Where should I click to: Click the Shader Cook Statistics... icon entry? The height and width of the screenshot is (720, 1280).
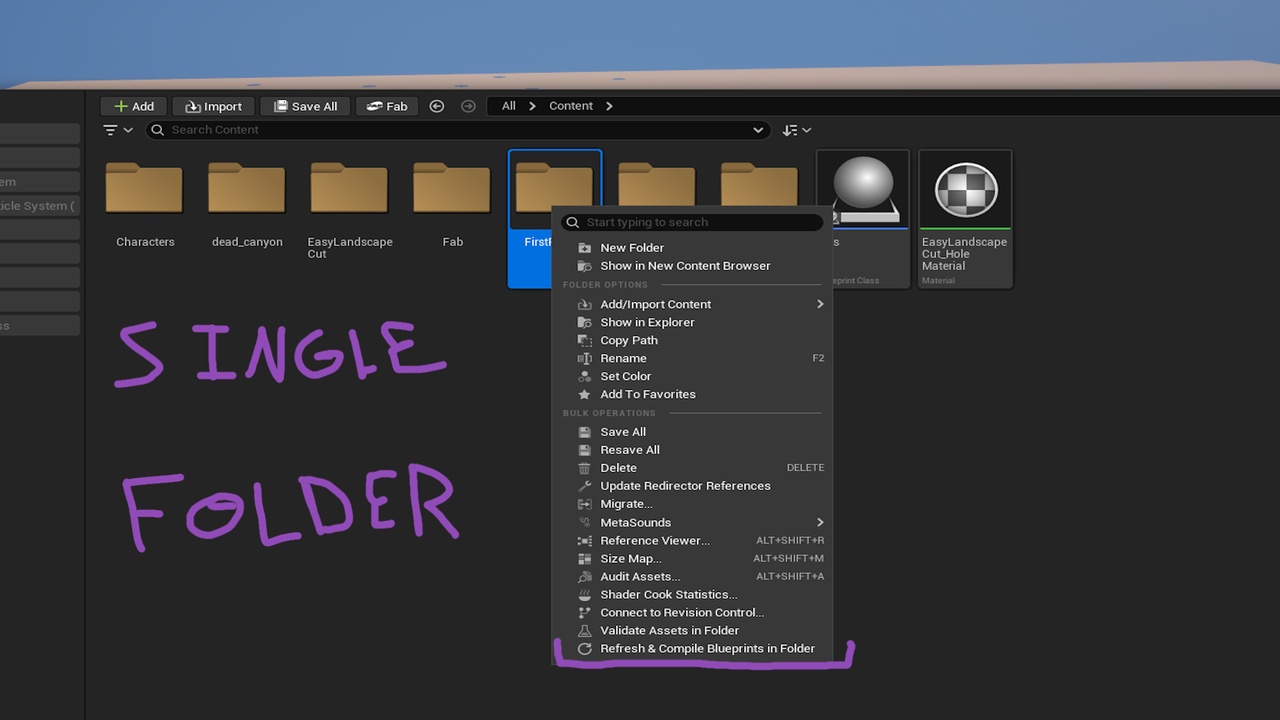(x=692, y=595)
